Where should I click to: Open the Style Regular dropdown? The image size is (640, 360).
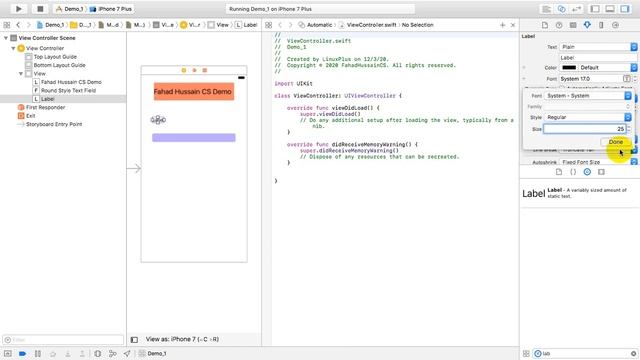coord(588,117)
